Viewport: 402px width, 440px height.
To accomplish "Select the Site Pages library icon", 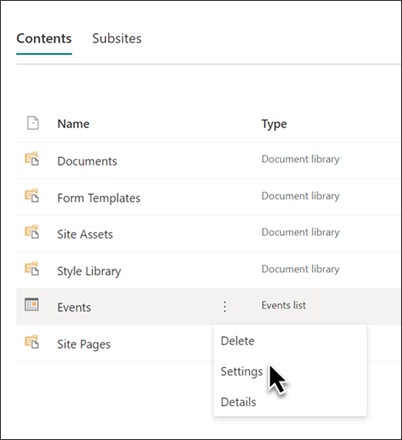I will pyautogui.click(x=32, y=342).
